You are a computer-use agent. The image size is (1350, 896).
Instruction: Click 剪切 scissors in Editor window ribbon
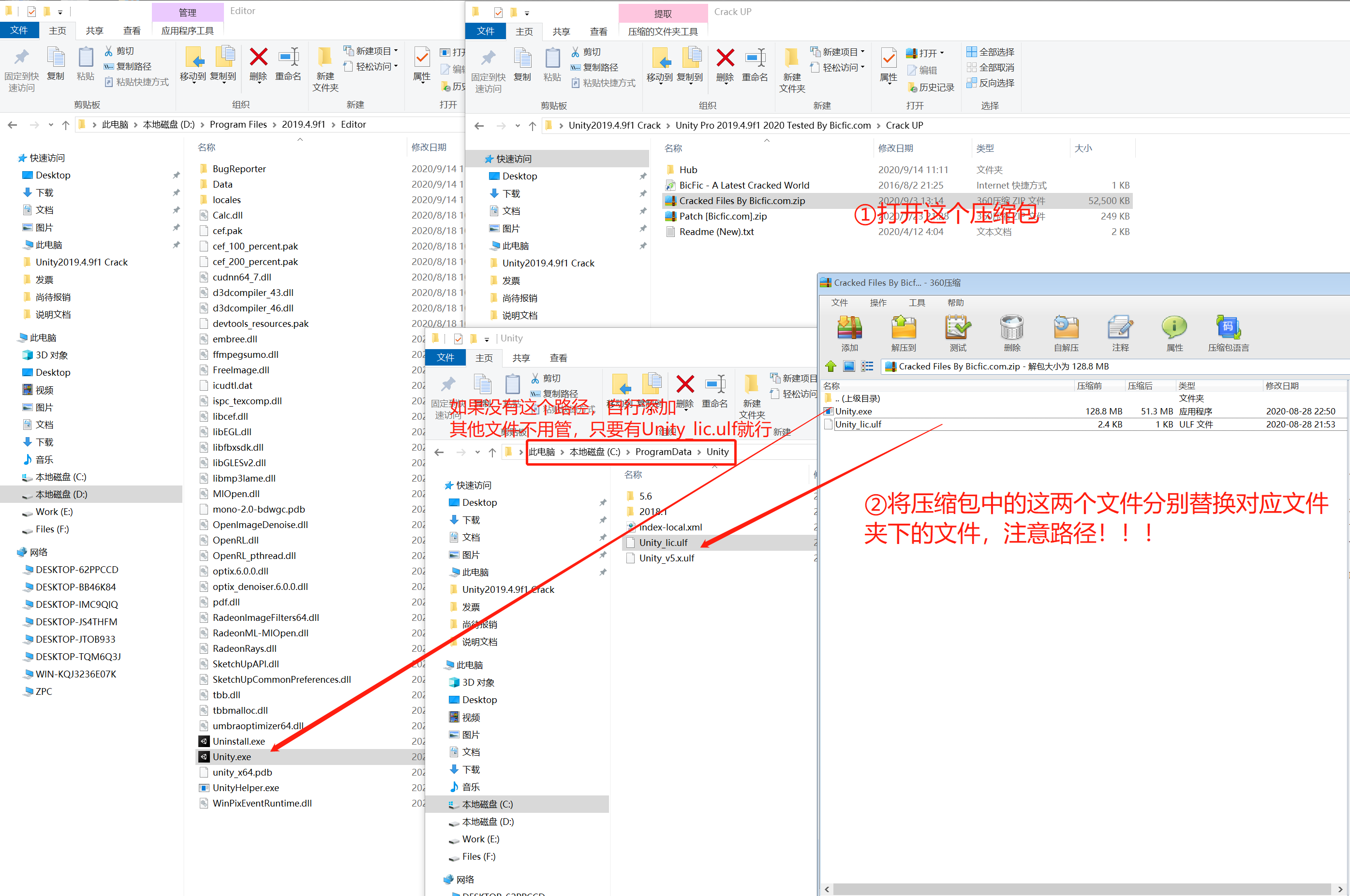(x=108, y=51)
